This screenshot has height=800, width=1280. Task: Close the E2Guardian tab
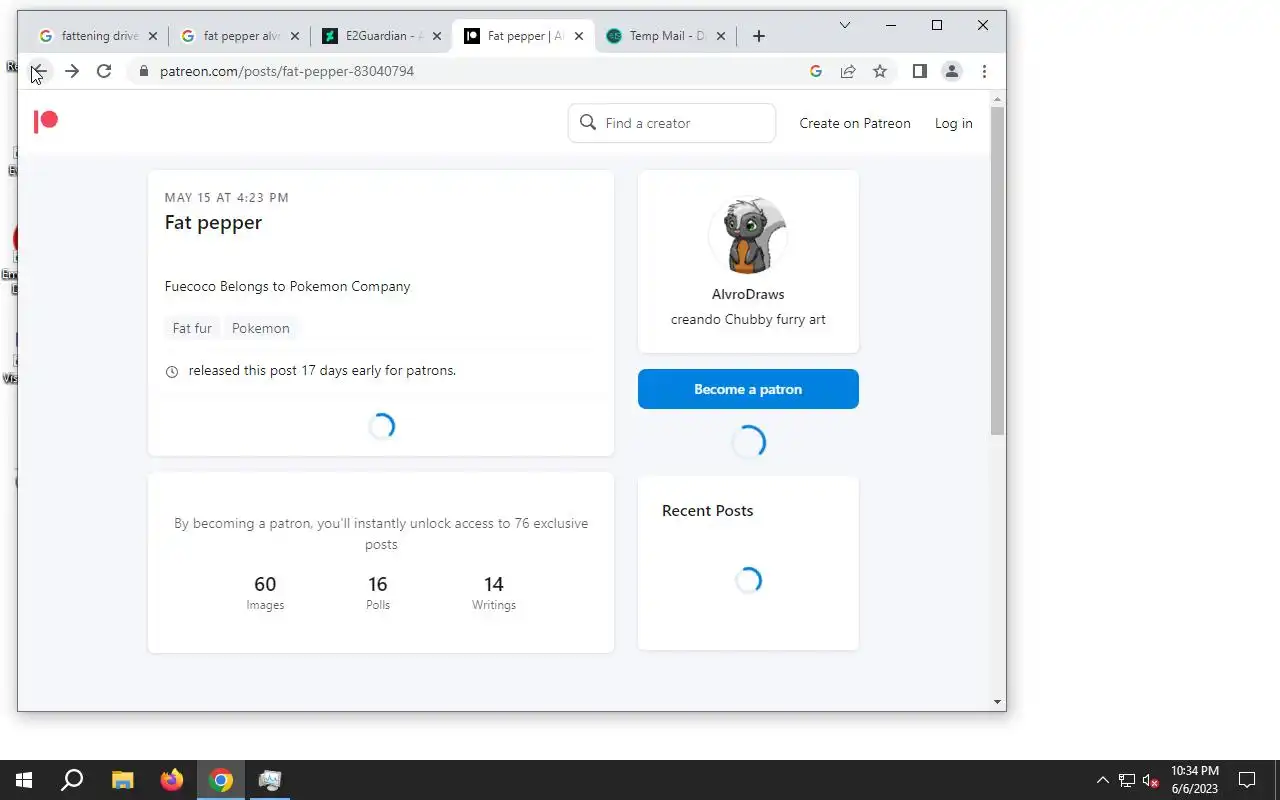coord(437,36)
